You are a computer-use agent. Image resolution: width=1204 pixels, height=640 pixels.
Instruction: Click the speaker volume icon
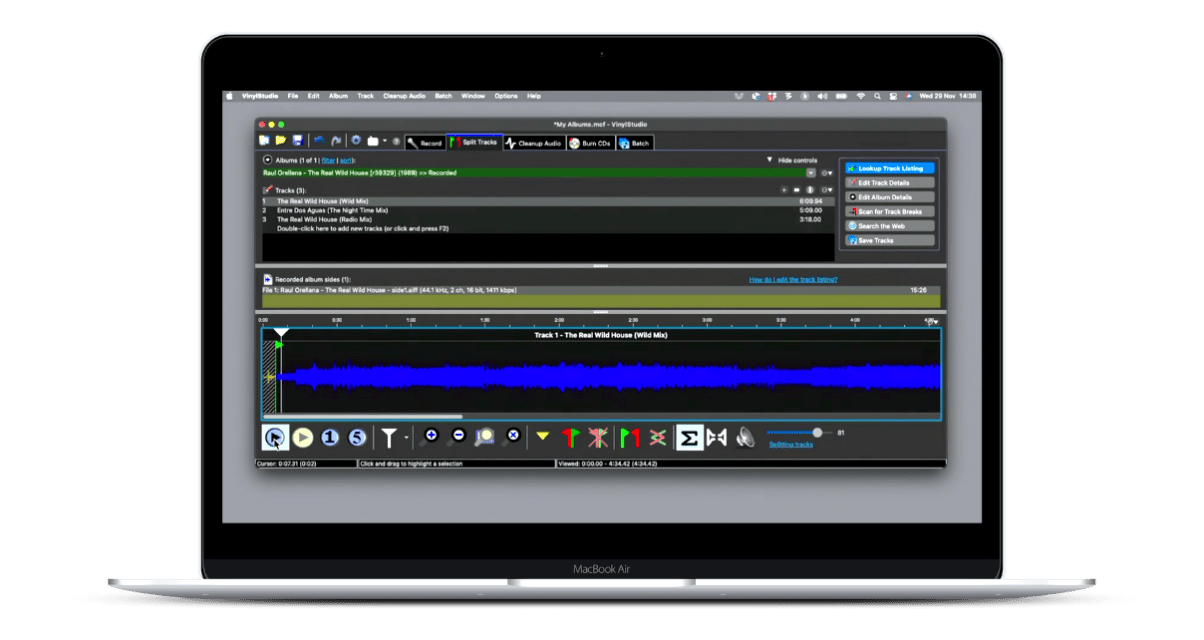[x=745, y=437]
